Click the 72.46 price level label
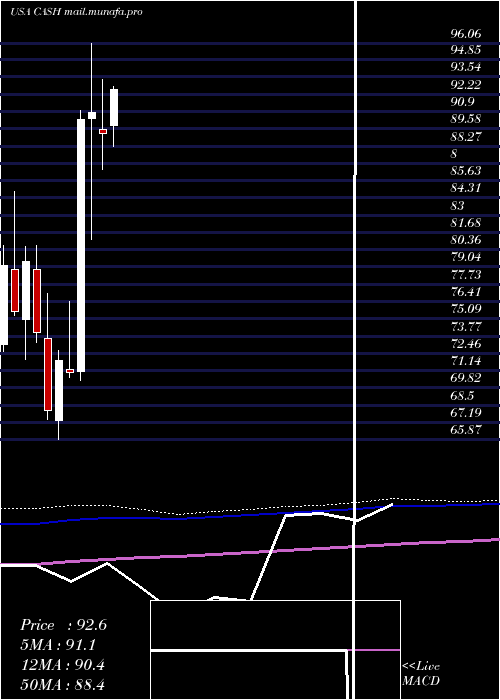The height and width of the screenshot is (700, 500). 466,344
